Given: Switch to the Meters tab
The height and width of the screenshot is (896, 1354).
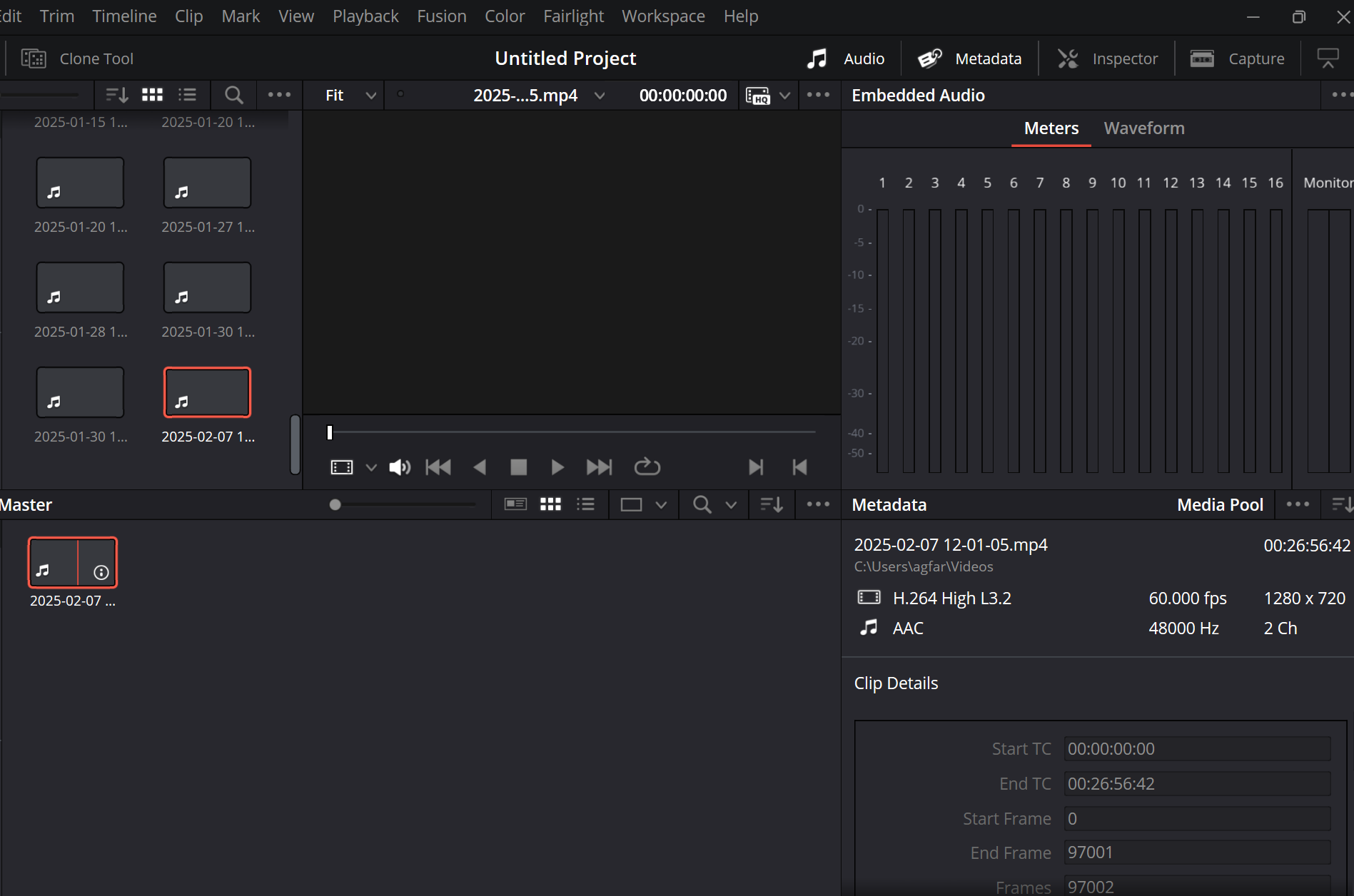Looking at the screenshot, I should point(1051,128).
